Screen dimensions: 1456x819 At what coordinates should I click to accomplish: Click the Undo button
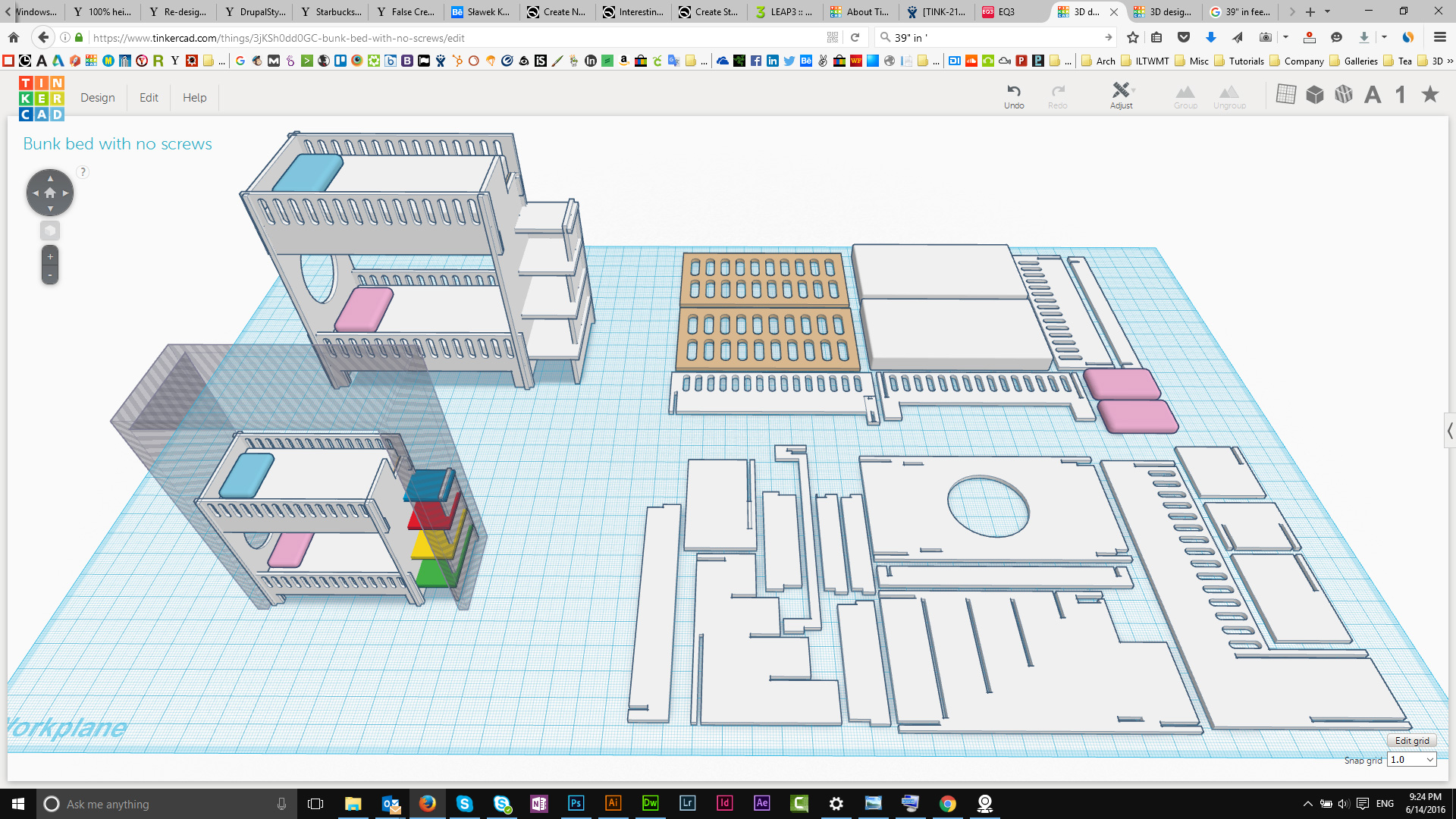(1014, 96)
